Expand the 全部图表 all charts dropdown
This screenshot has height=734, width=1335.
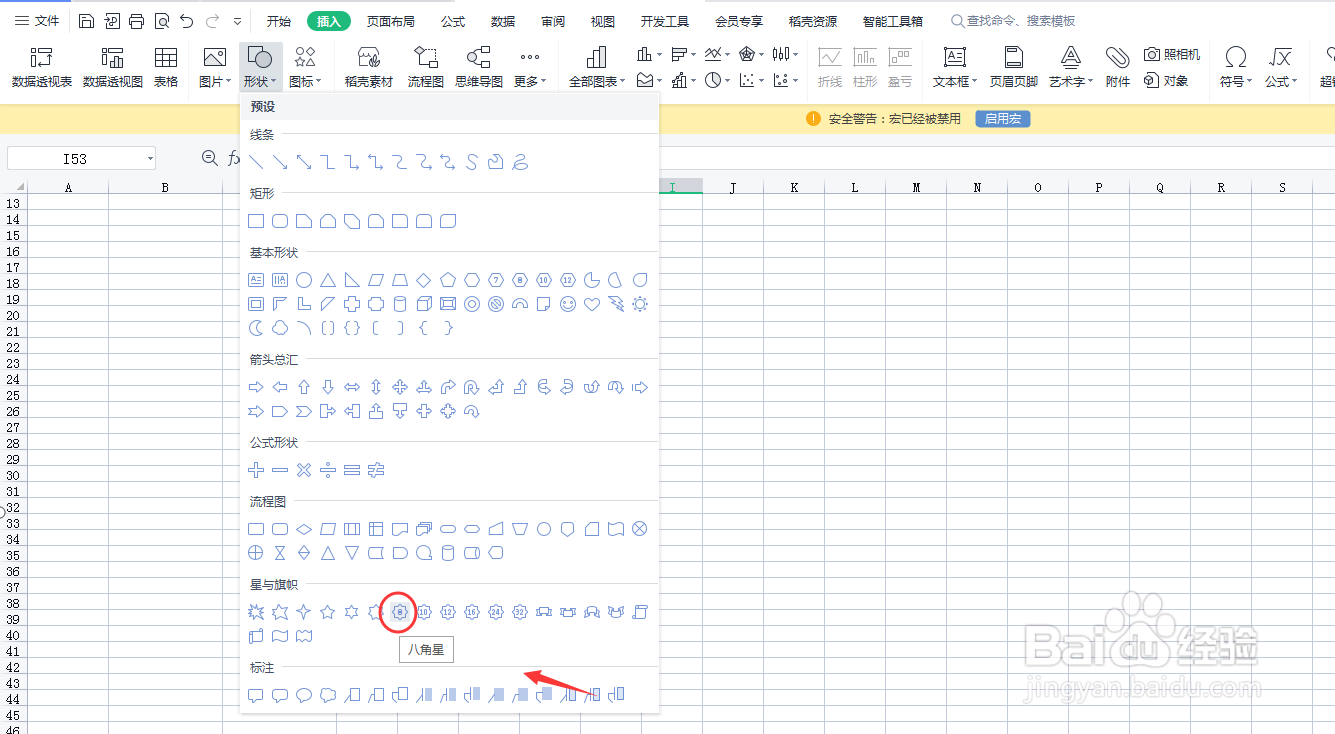(x=597, y=82)
